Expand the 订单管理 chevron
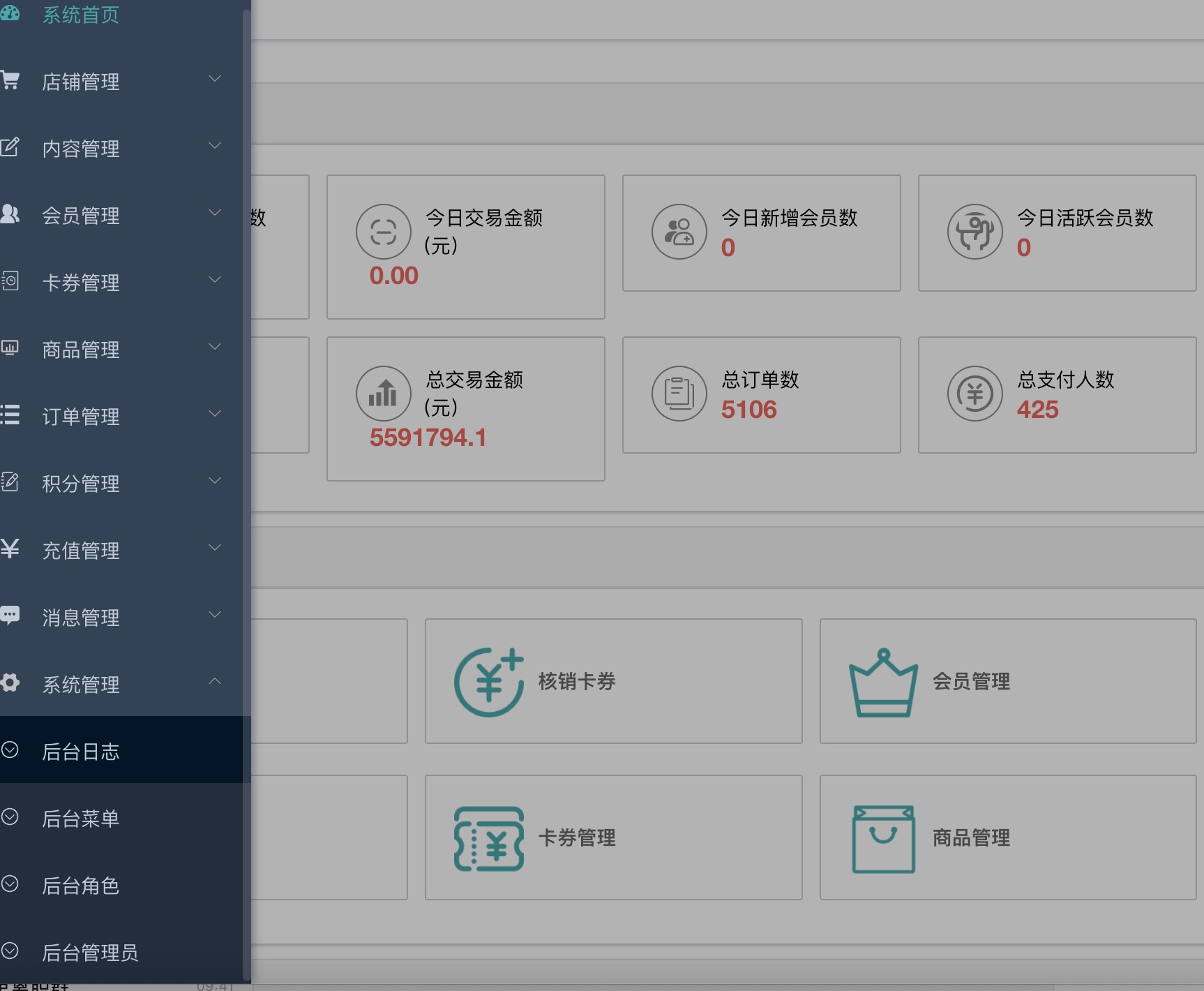 coord(215,414)
